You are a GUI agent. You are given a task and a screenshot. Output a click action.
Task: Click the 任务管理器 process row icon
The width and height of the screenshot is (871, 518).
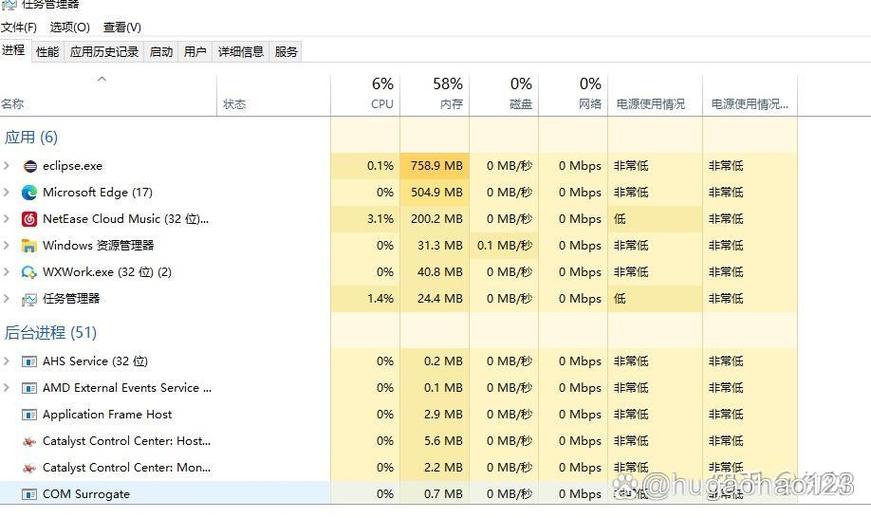(x=29, y=299)
